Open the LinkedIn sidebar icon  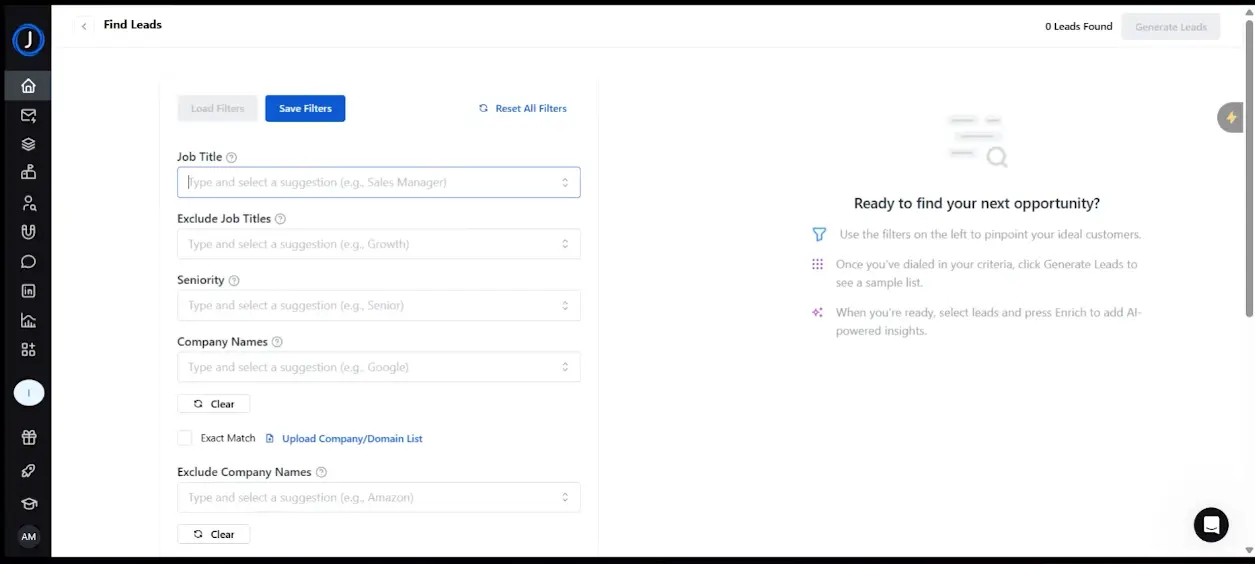click(x=28, y=291)
